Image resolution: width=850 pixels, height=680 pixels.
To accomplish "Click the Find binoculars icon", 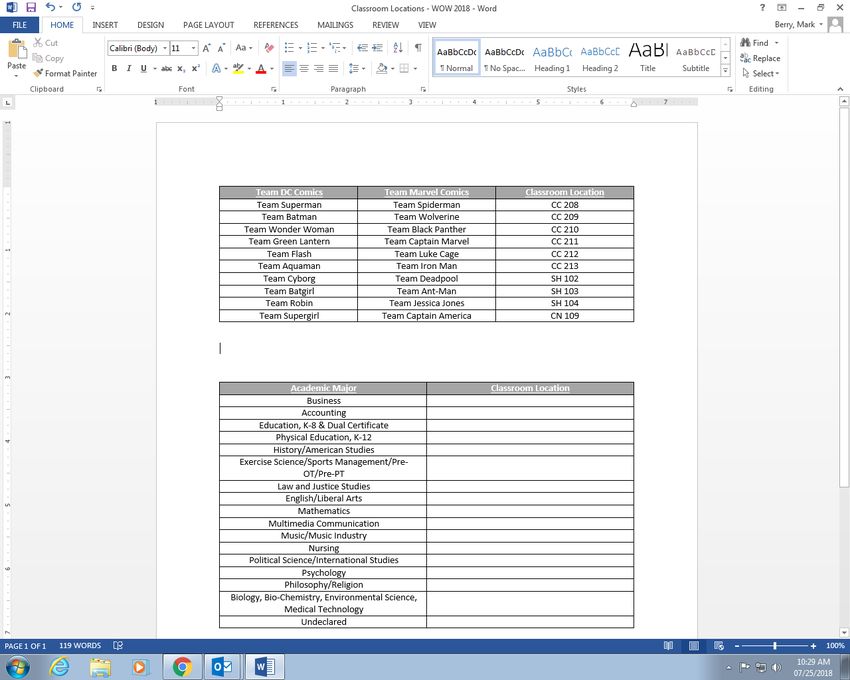I will [746, 43].
